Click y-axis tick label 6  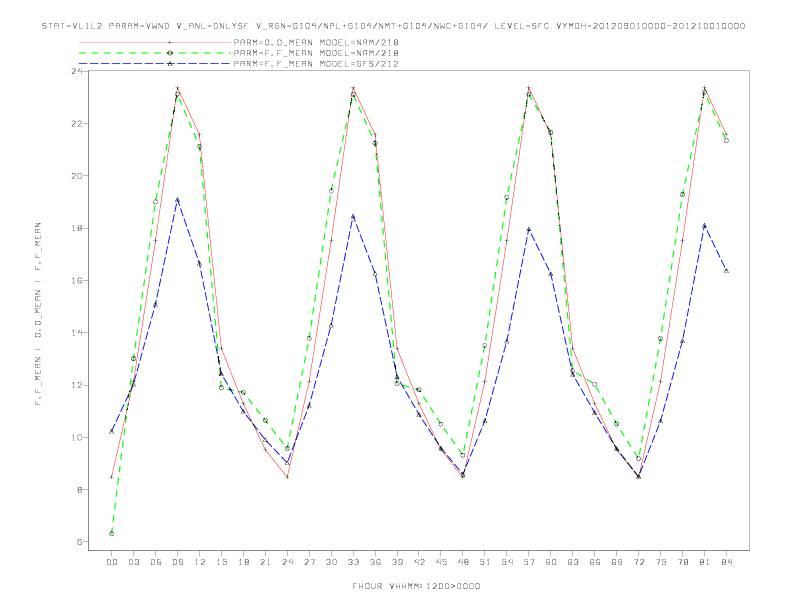pyautogui.click(x=80, y=542)
